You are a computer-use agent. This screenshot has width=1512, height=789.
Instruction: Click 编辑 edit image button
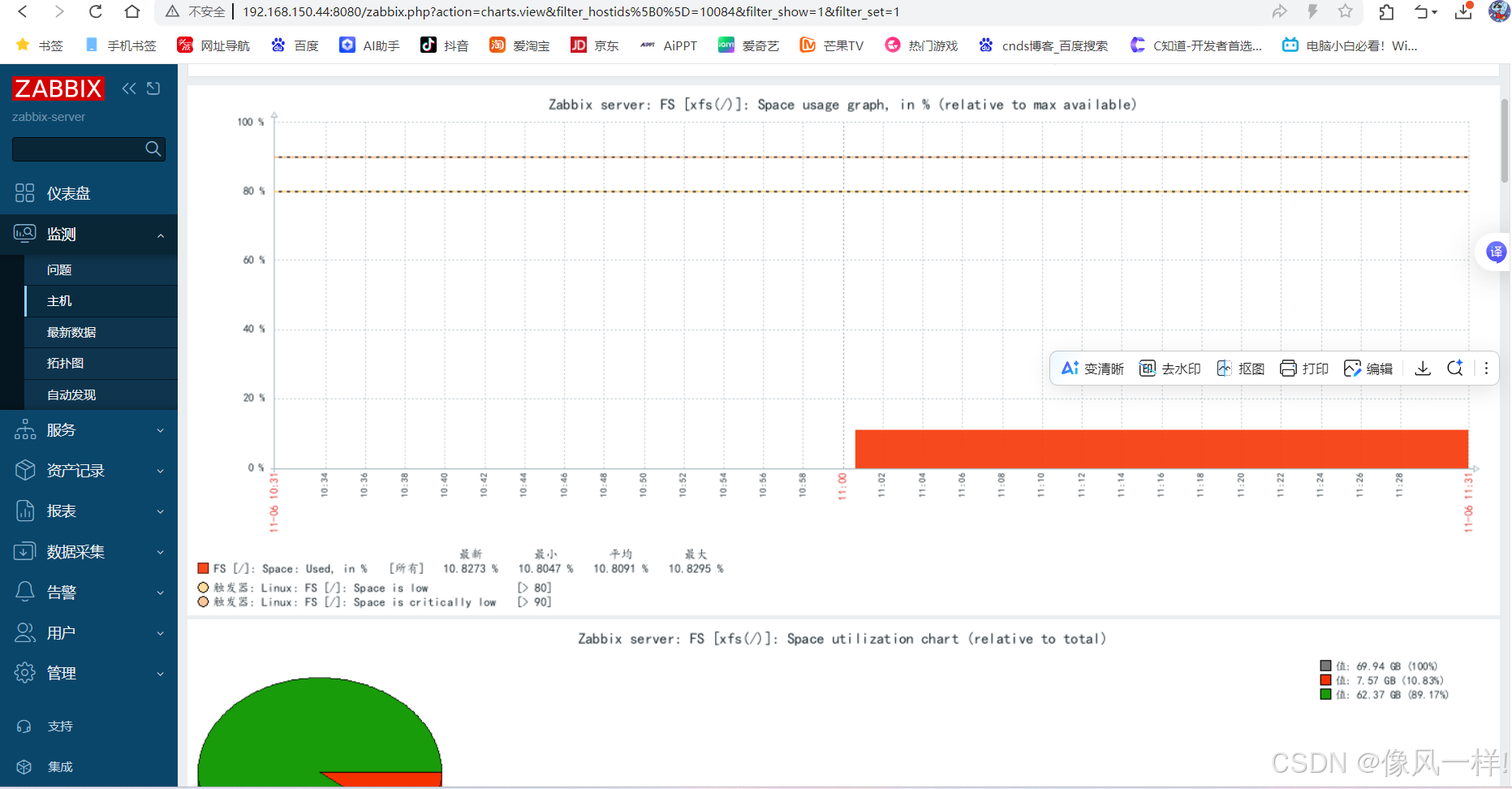pyautogui.click(x=1368, y=369)
